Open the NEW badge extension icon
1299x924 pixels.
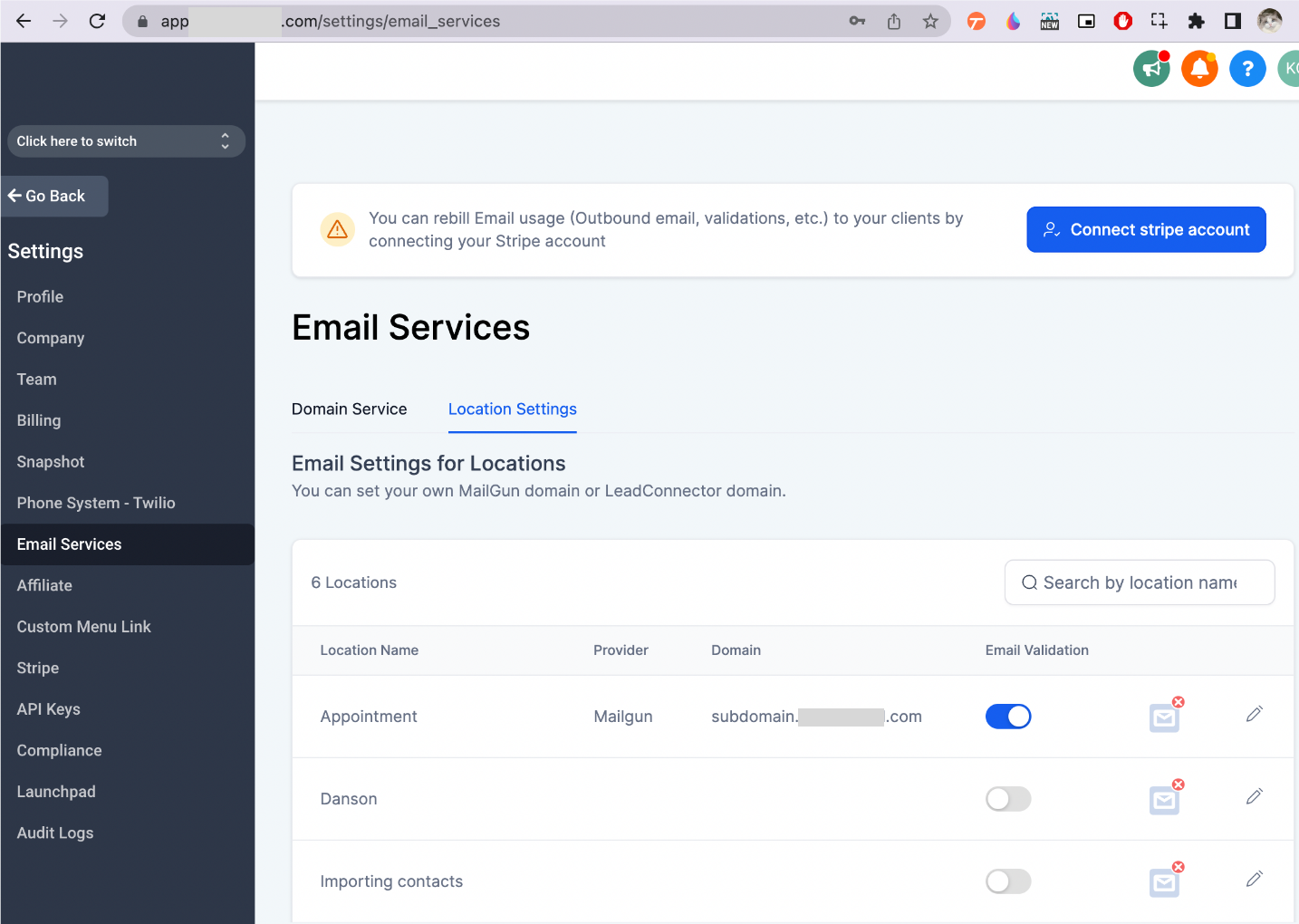point(1050,21)
